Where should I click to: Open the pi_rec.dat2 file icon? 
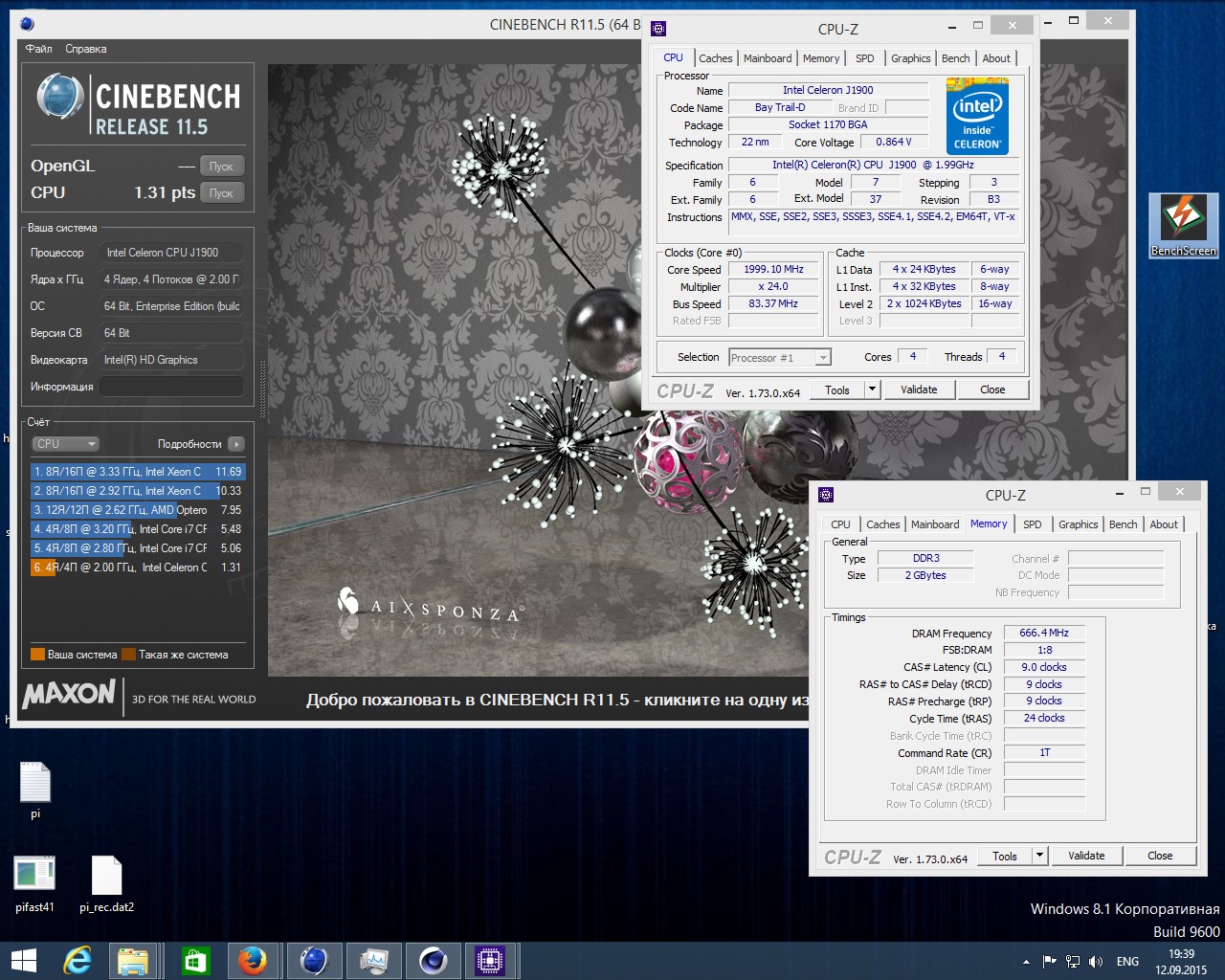click(106, 883)
